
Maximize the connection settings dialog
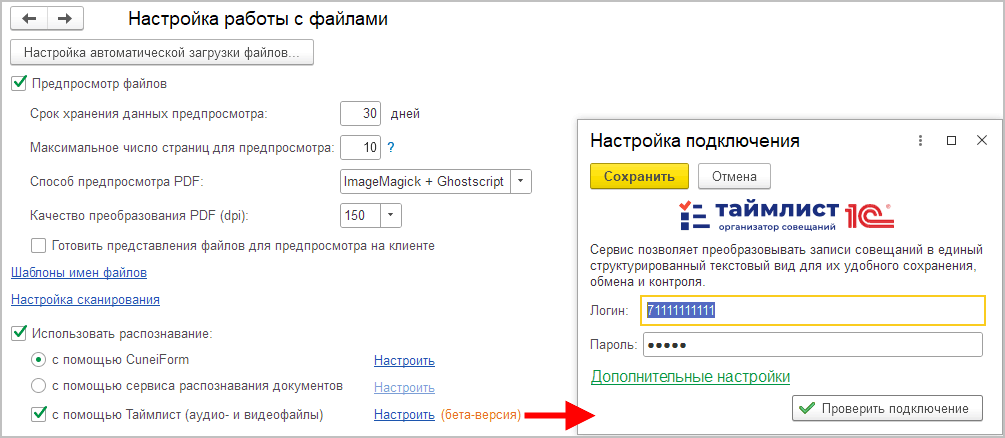point(952,141)
